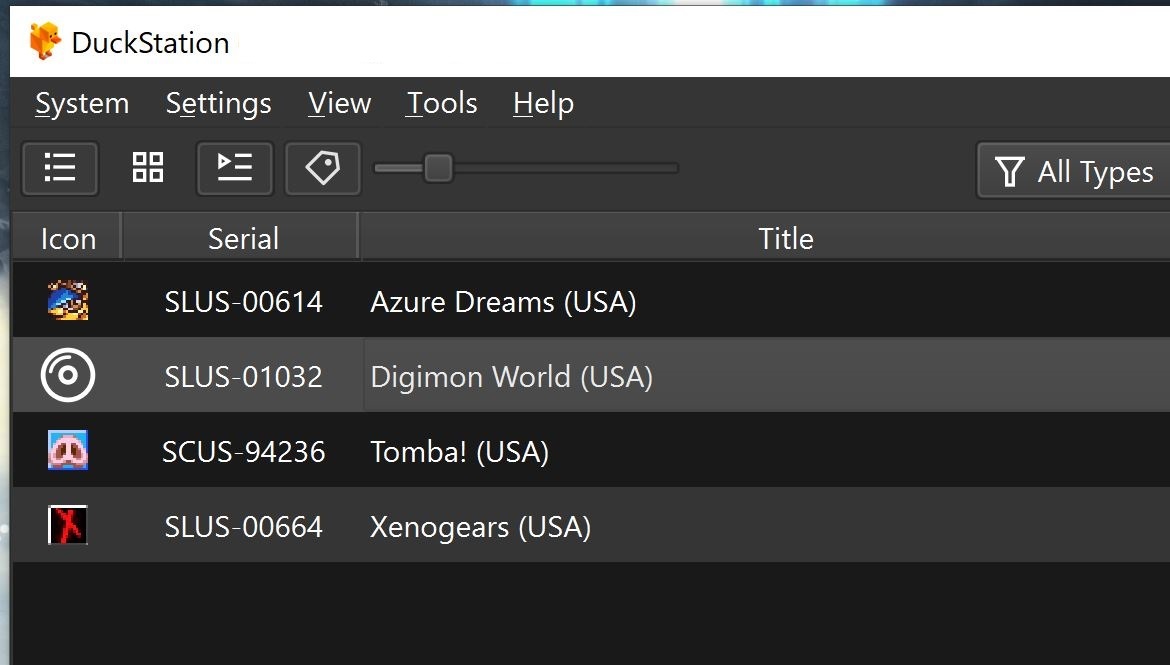Screen dimensions: 1170x665
Task: Open the Tools menu
Action: [442, 103]
